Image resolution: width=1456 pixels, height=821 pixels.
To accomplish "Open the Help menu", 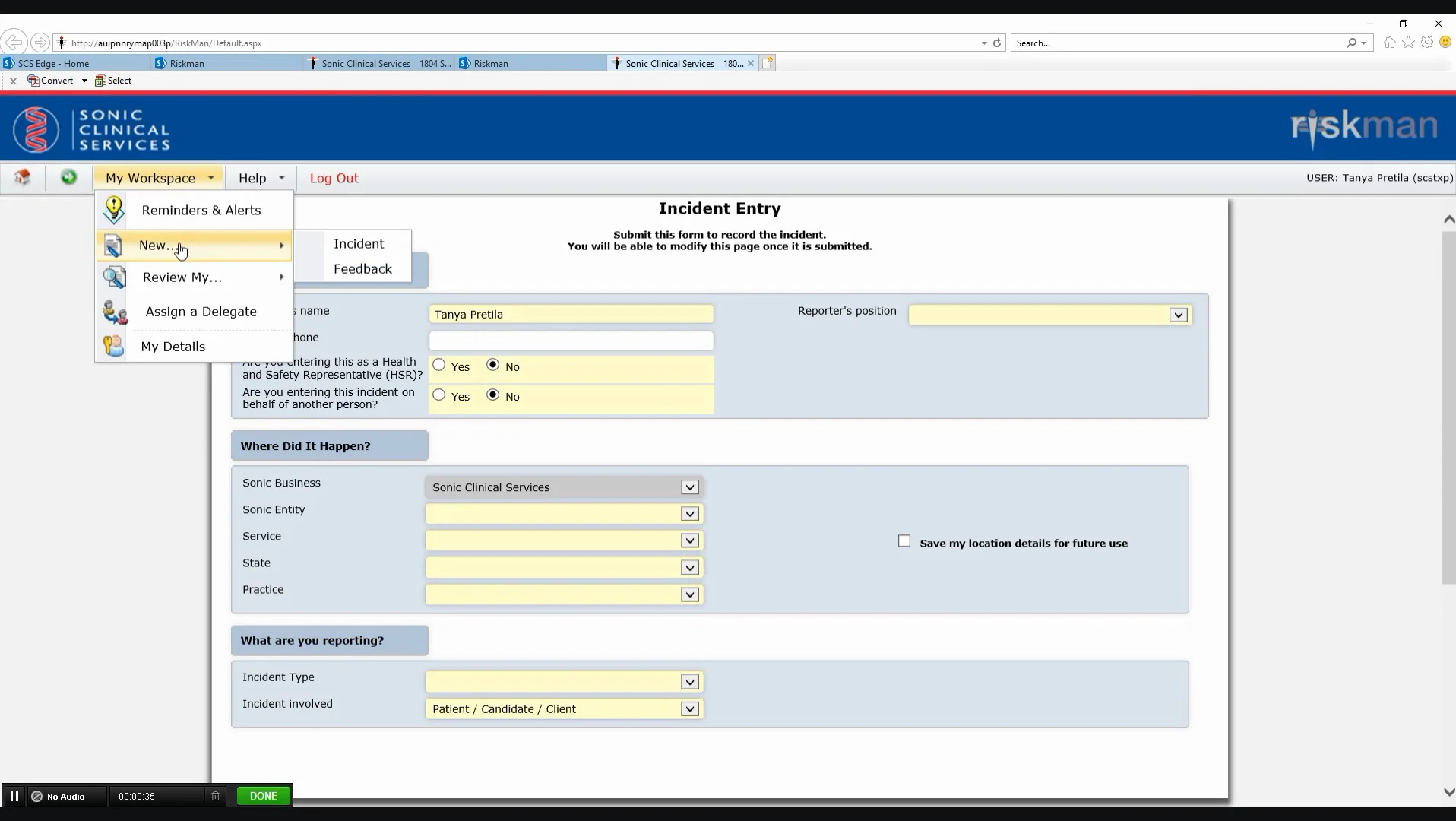I will tap(261, 178).
